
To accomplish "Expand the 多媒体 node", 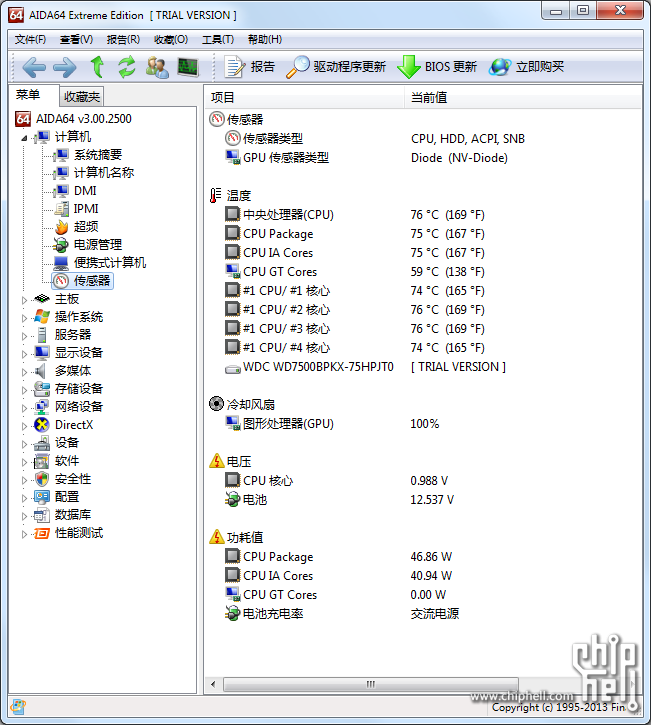I will (24, 372).
